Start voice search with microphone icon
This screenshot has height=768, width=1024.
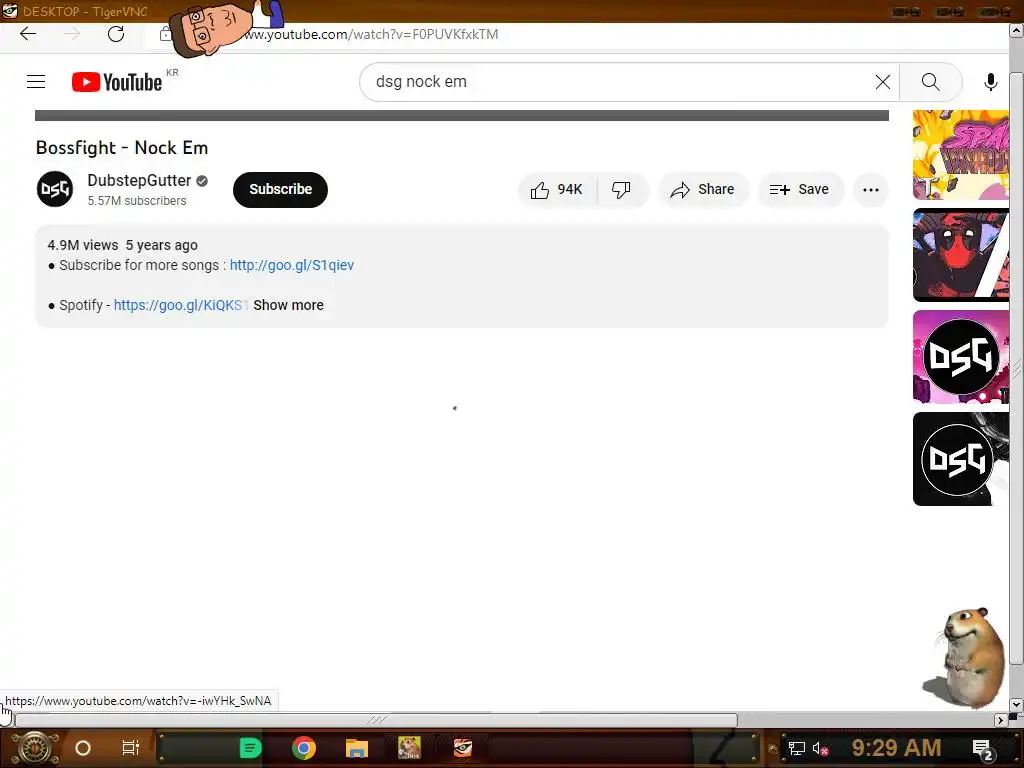(x=990, y=82)
